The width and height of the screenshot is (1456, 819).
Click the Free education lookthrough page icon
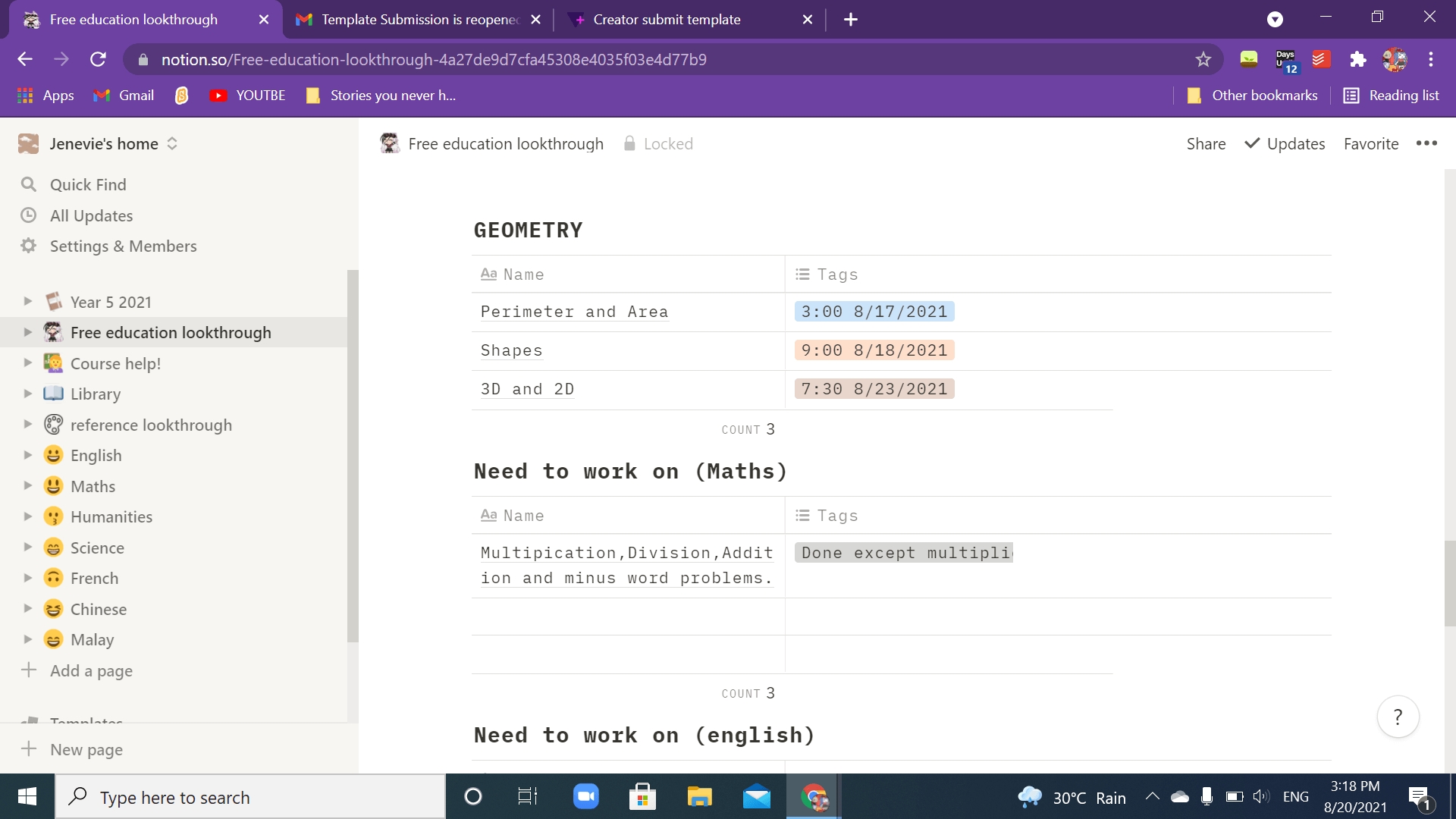click(389, 143)
